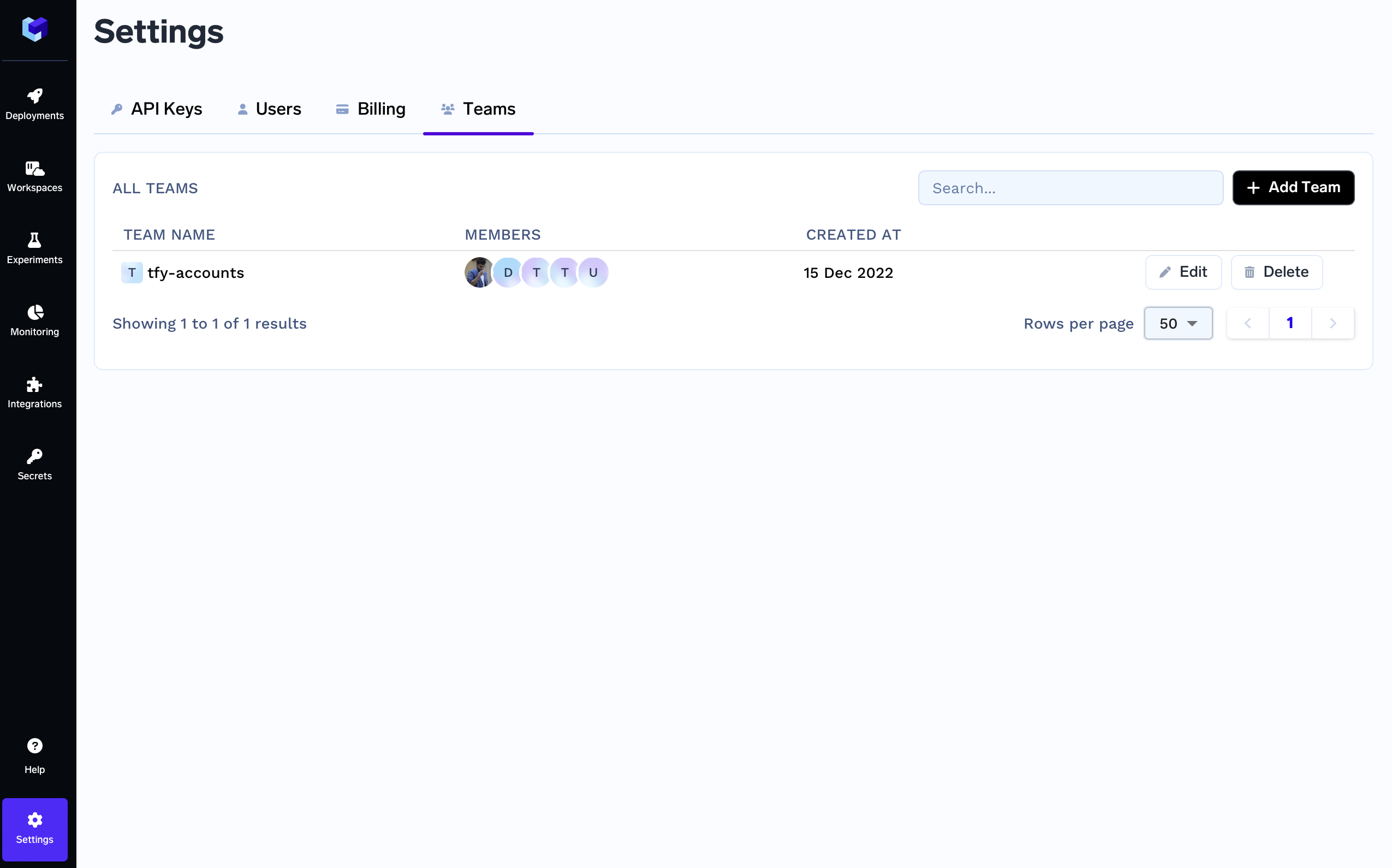This screenshot has height=868, width=1392.
Task: Click the U member avatar
Action: [593, 273]
